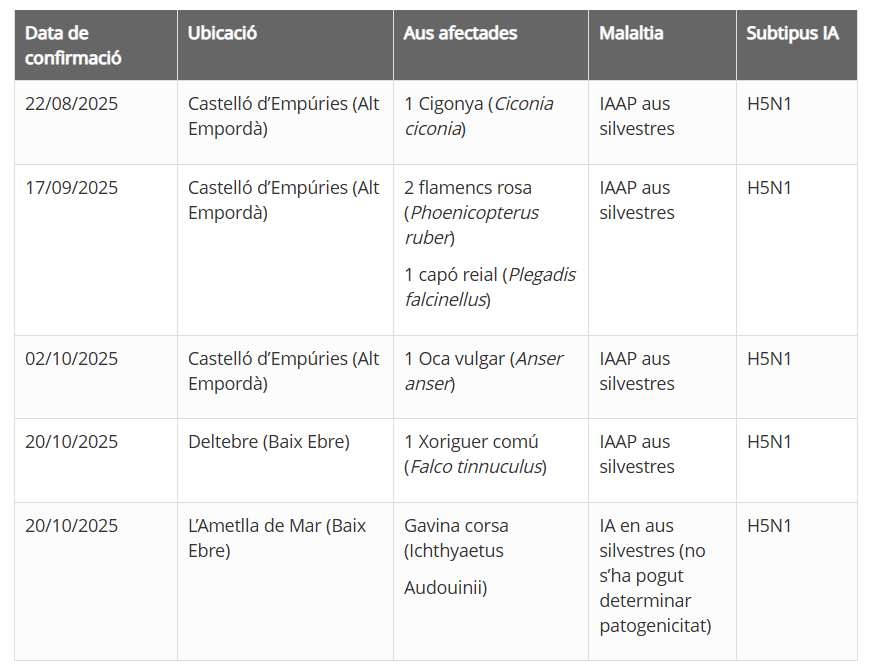Select the 02/10/2025 date cell
871x667 pixels.
pyautogui.click(x=71, y=359)
